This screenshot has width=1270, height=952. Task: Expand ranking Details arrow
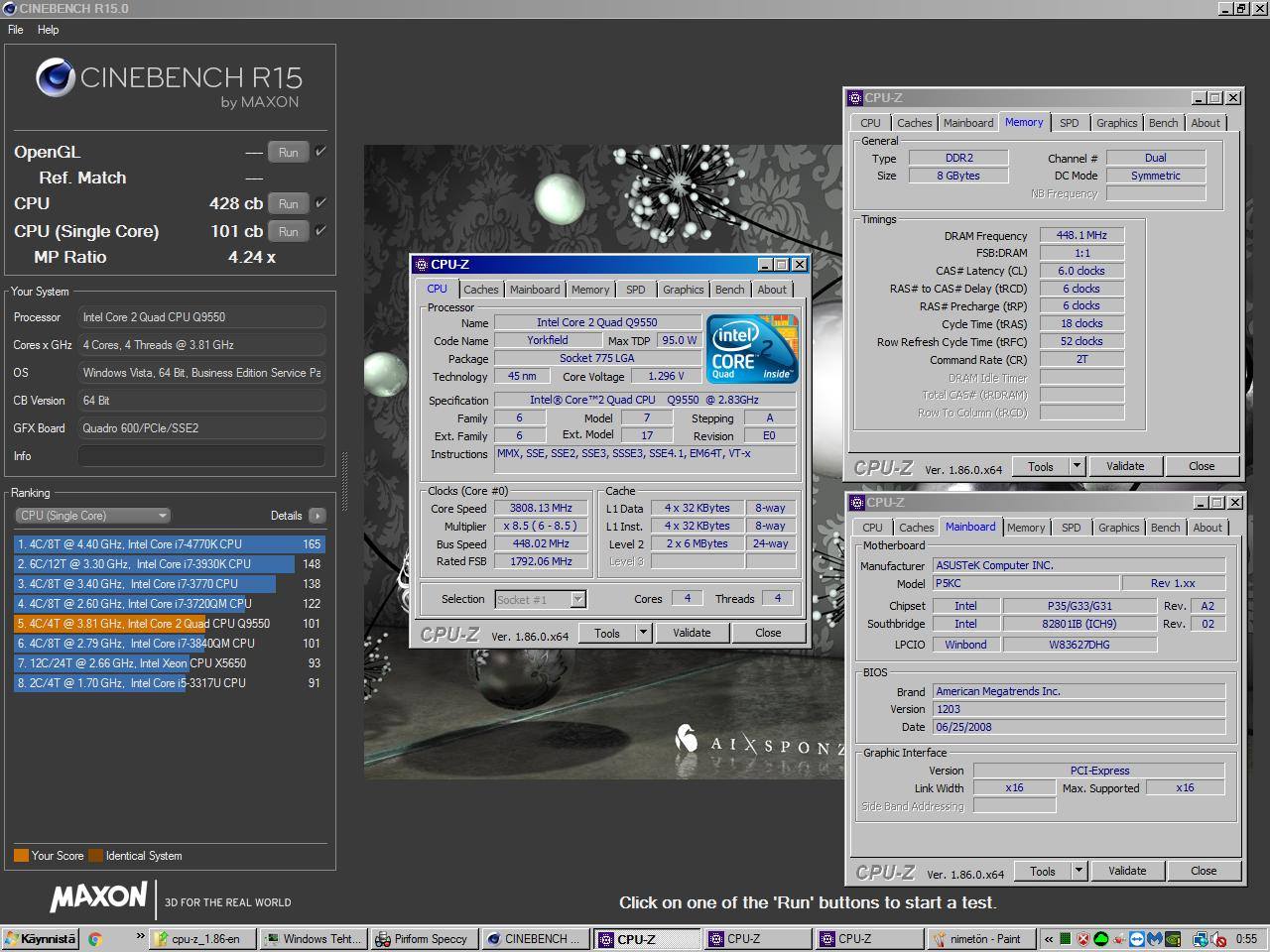pos(317,516)
